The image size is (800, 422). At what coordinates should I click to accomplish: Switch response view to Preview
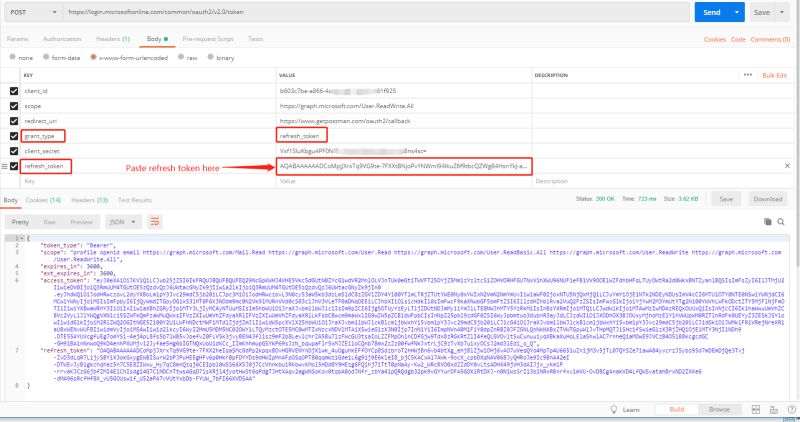coord(82,222)
